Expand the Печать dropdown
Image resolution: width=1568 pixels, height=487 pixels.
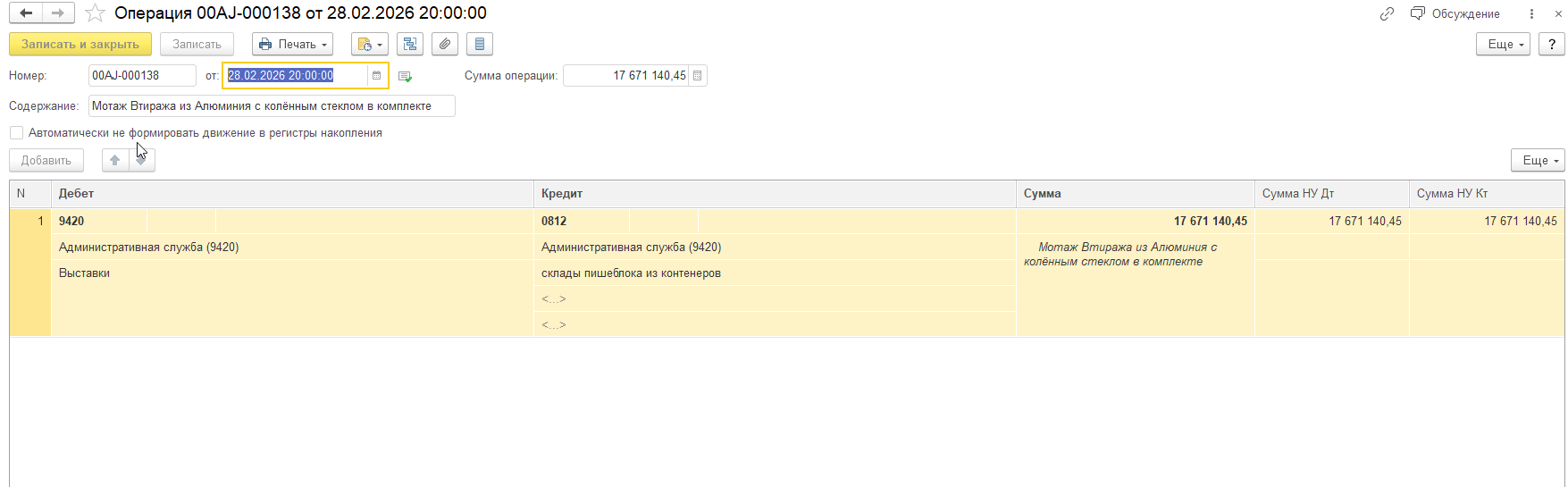(x=292, y=44)
